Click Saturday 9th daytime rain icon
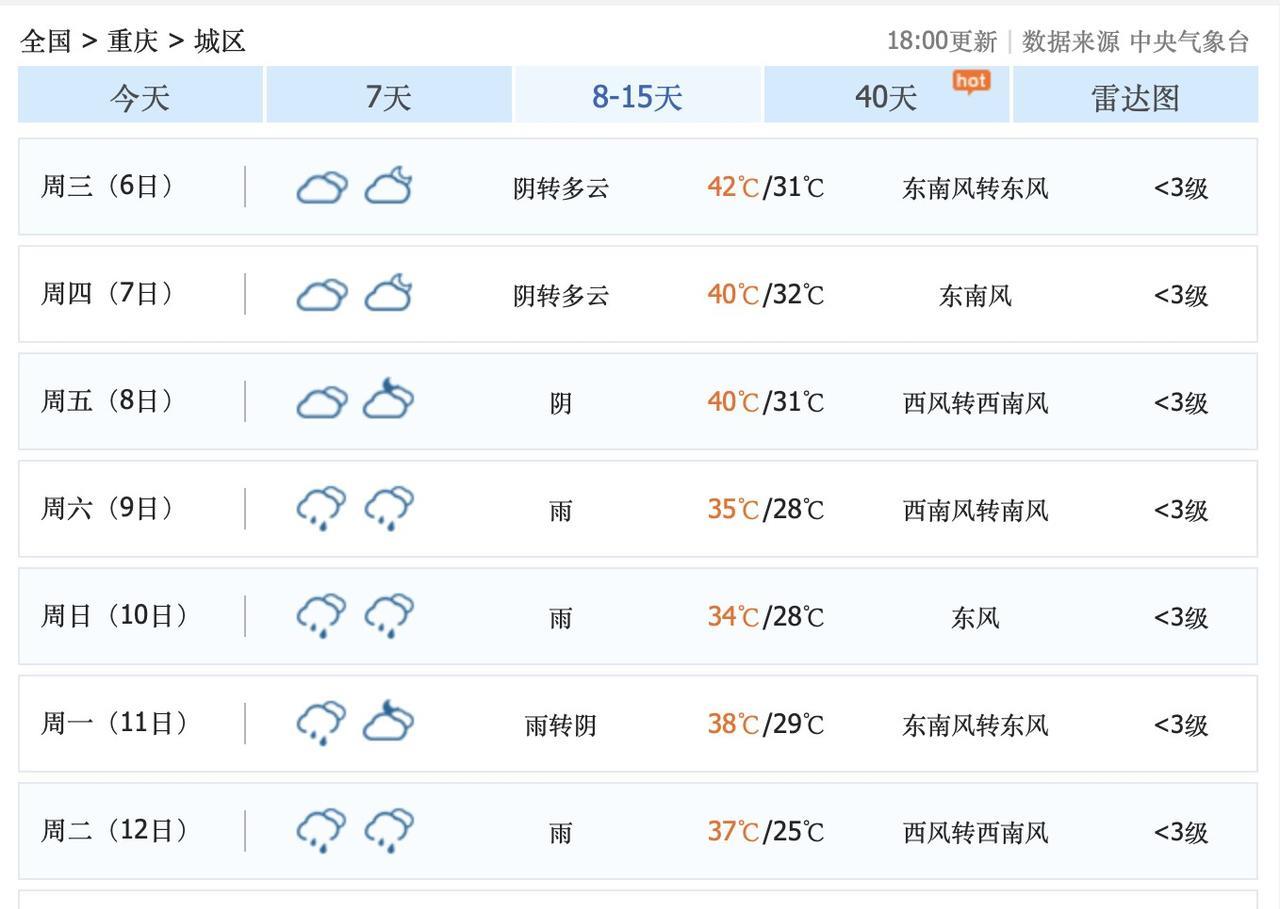1280x909 pixels. coord(322,509)
